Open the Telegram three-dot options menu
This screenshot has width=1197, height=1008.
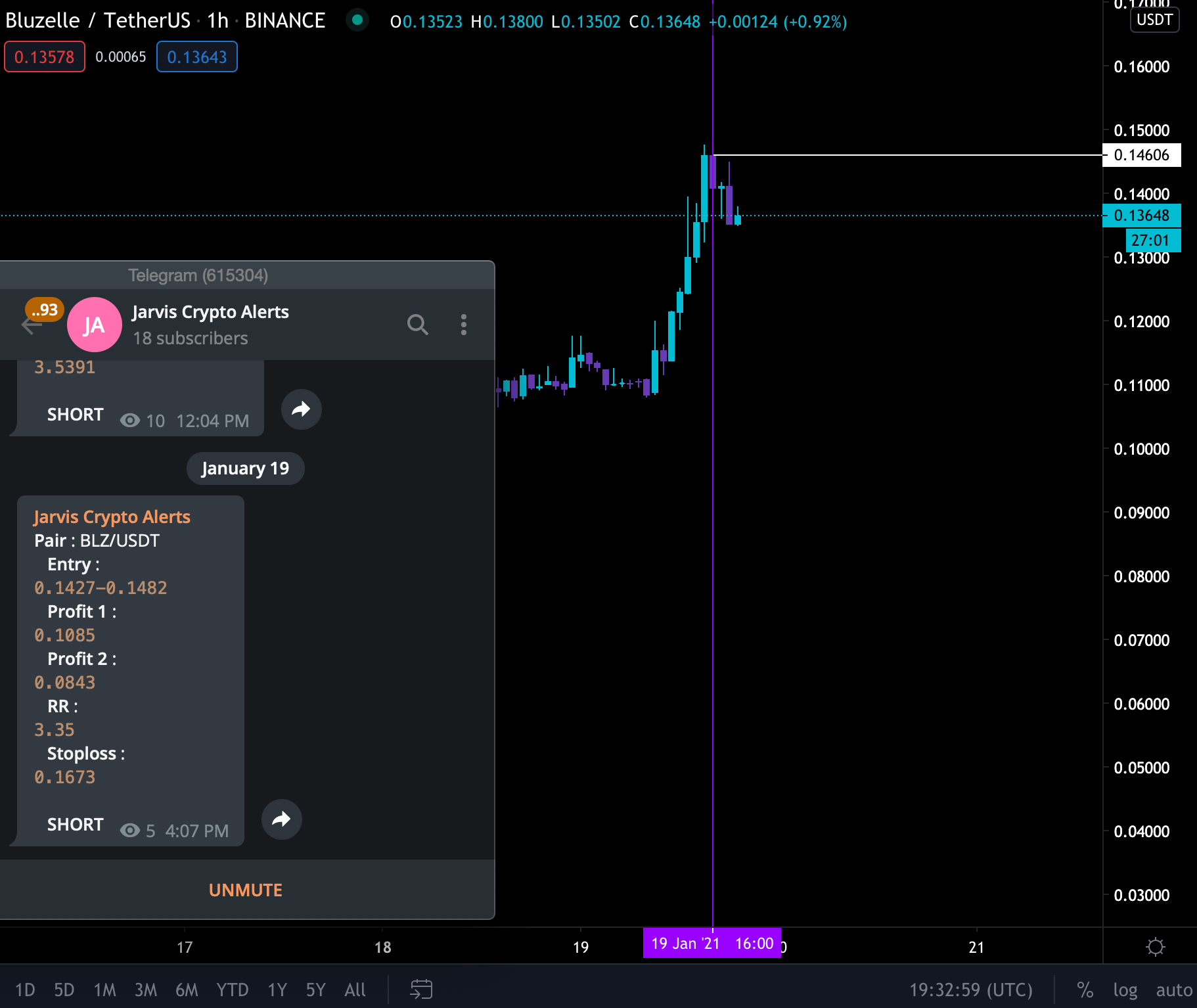[x=464, y=325]
